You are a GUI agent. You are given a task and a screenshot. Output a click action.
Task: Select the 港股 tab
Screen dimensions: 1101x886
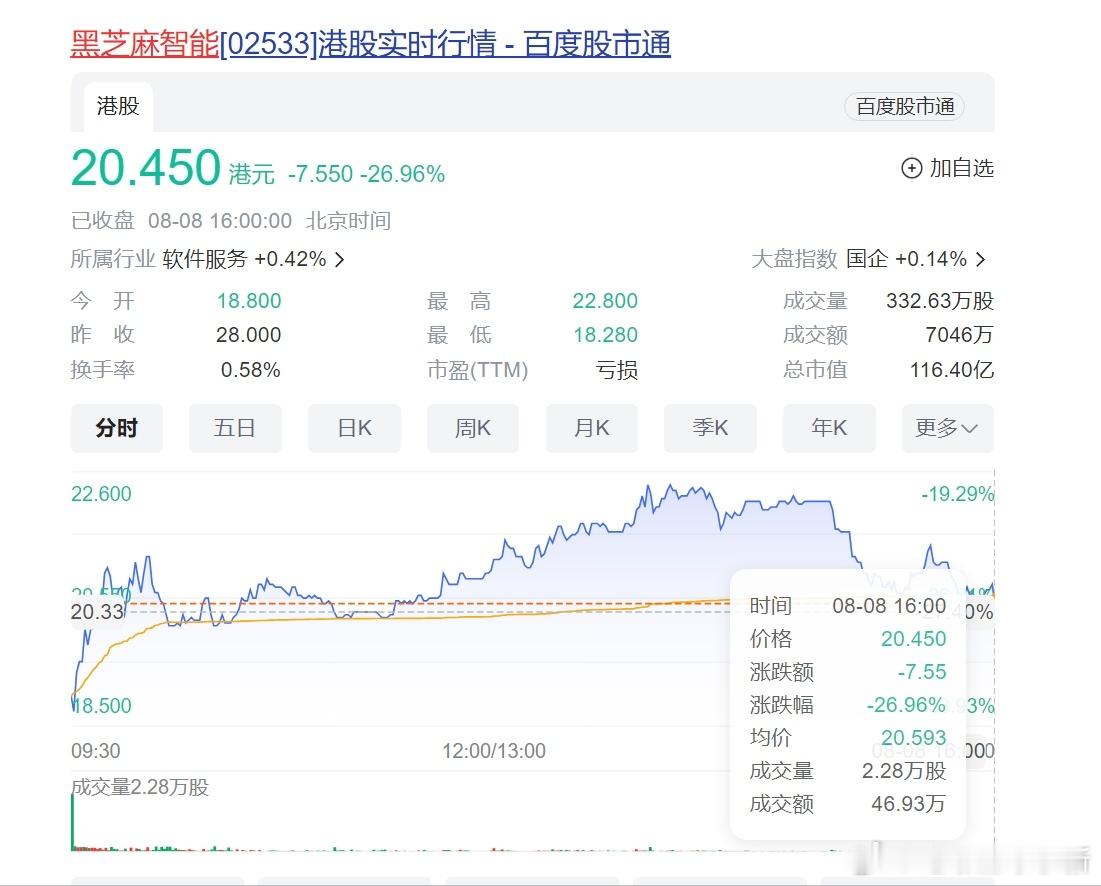pyautogui.click(x=118, y=107)
